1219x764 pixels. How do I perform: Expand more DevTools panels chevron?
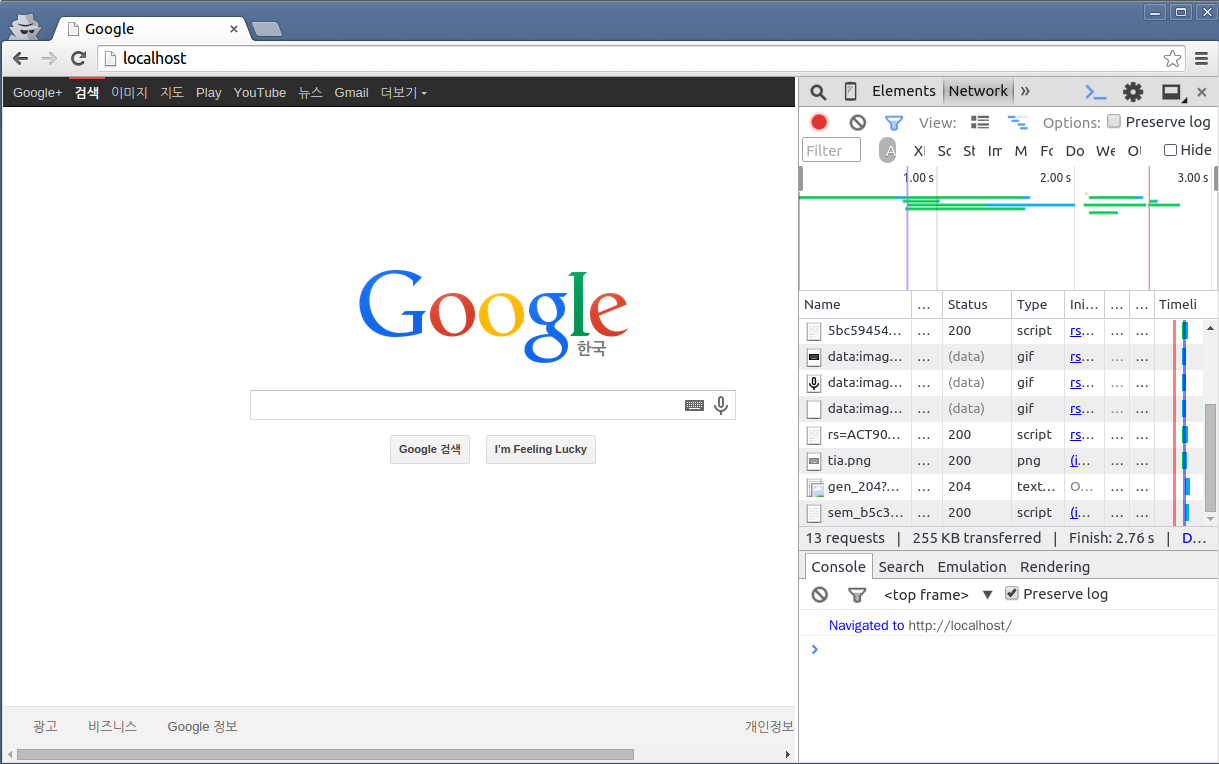click(x=1025, y=91)
